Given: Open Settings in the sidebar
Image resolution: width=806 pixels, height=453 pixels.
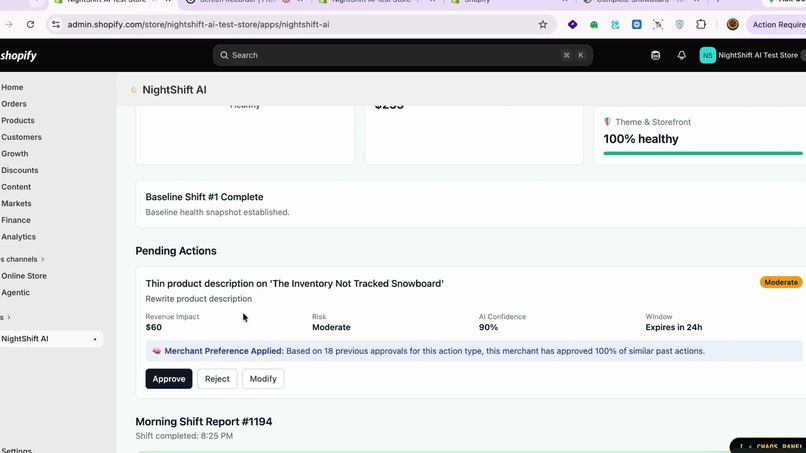Looking at the screenshot, I should (x=16, y=450).
